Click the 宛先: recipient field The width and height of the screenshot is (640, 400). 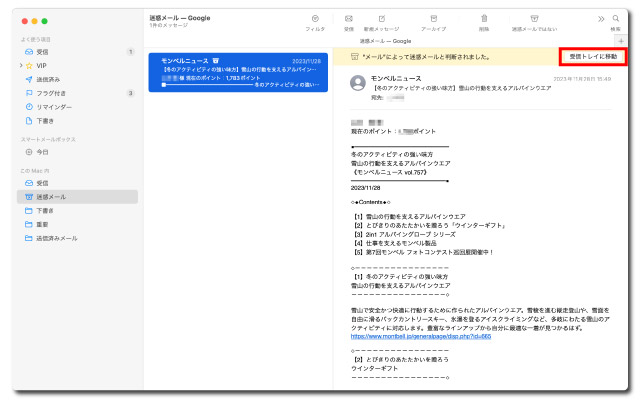pyautogui.click(x=387, y=98)
